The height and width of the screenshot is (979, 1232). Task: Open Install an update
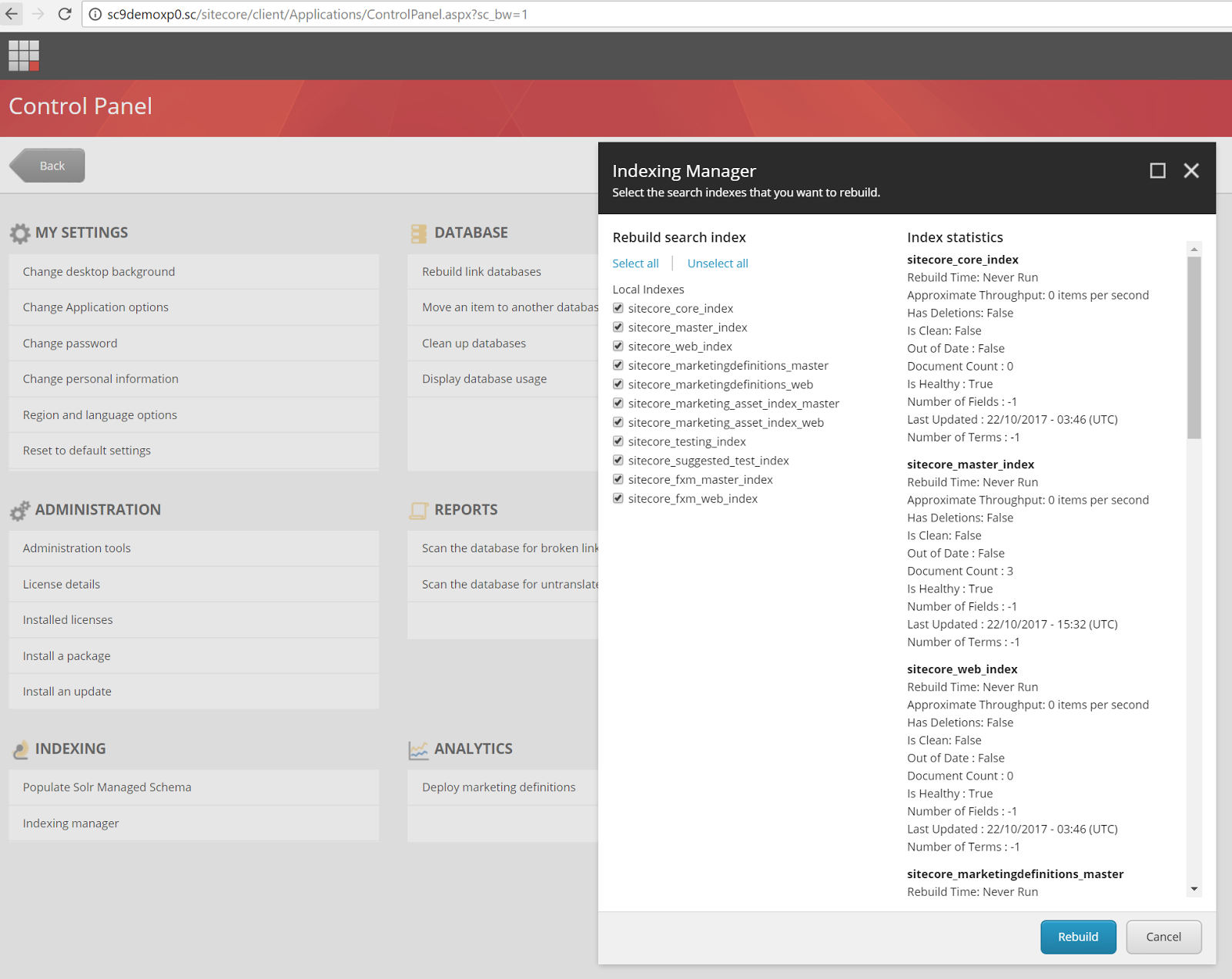[x=194, y=692]
